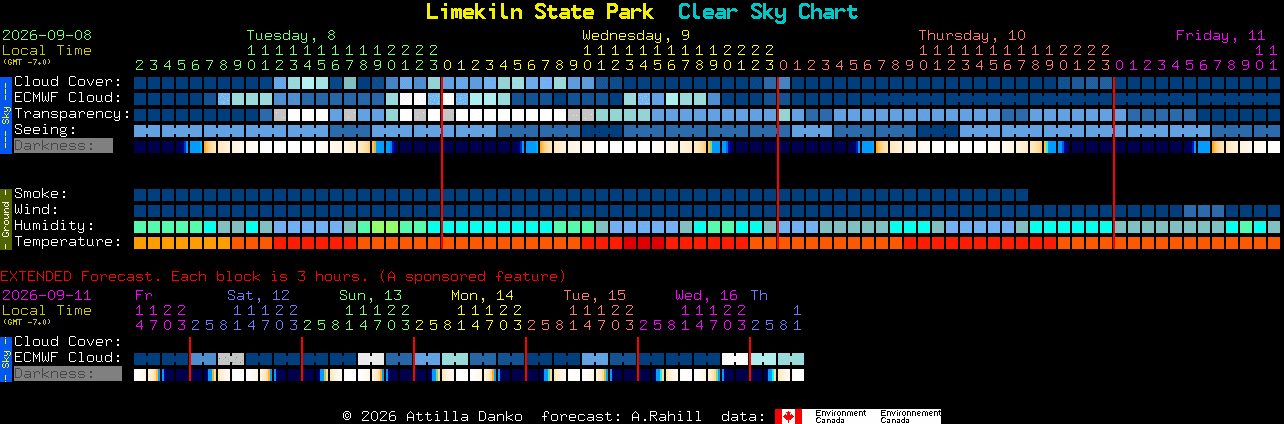
Task: Click the first orange Temperature block
Action: coord(140,243)
